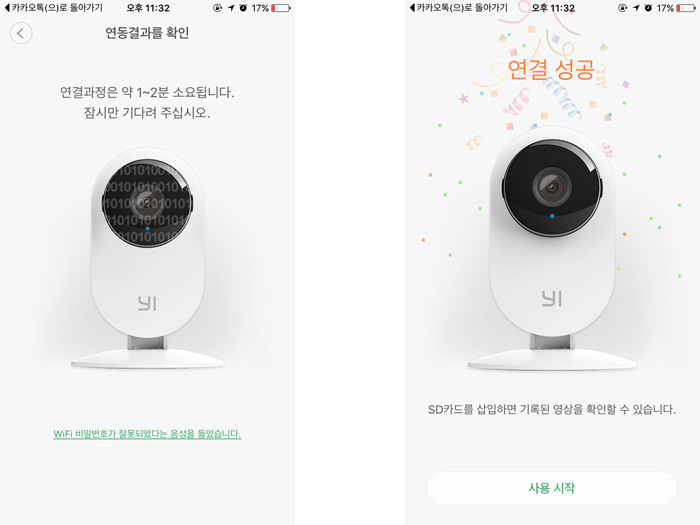Tap the wrong WiFi password voice link
Viewport: 700px width, 525px height.
click(x=147, y=434)
